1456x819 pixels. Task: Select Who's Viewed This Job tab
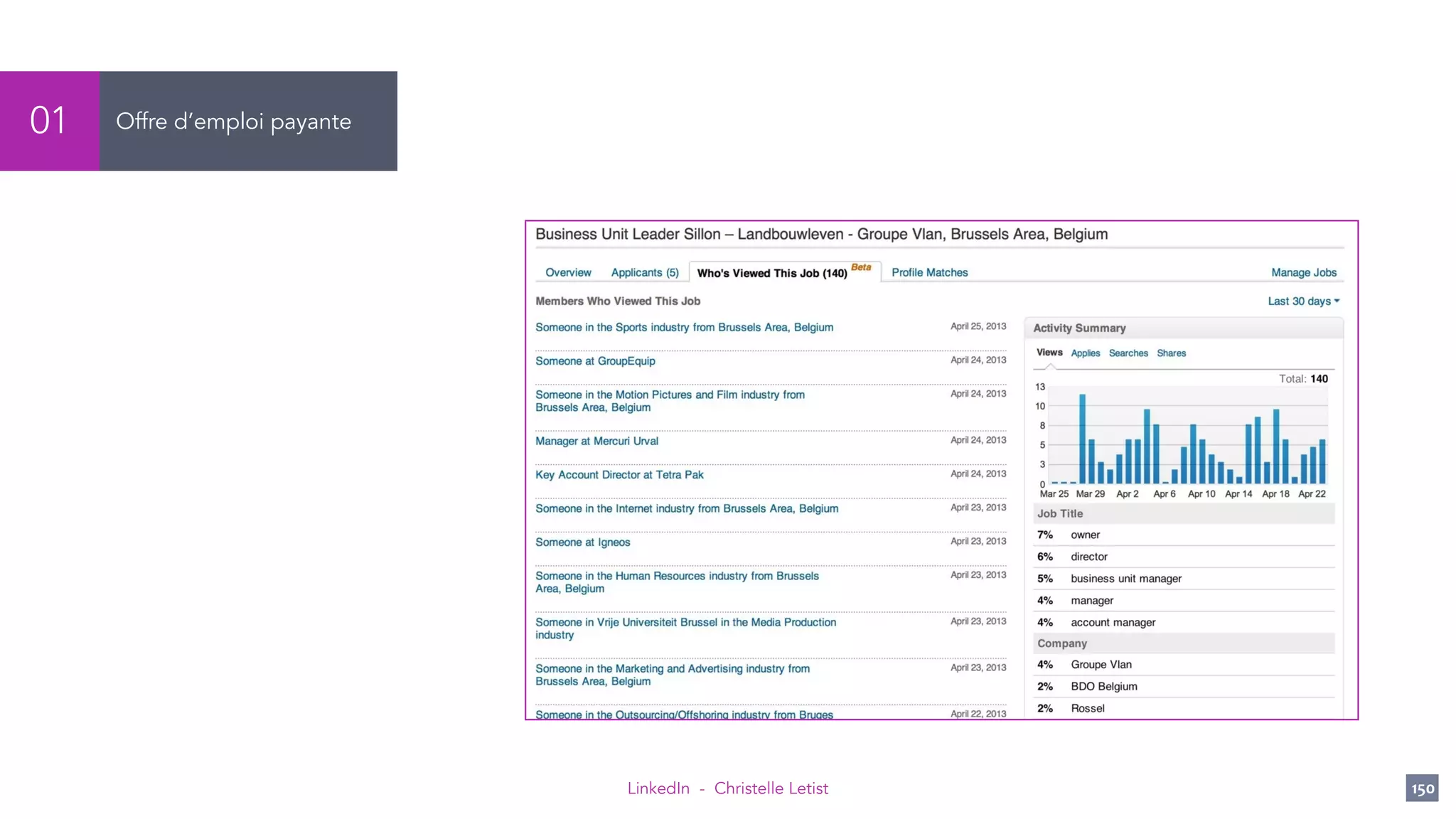[772, 273]
